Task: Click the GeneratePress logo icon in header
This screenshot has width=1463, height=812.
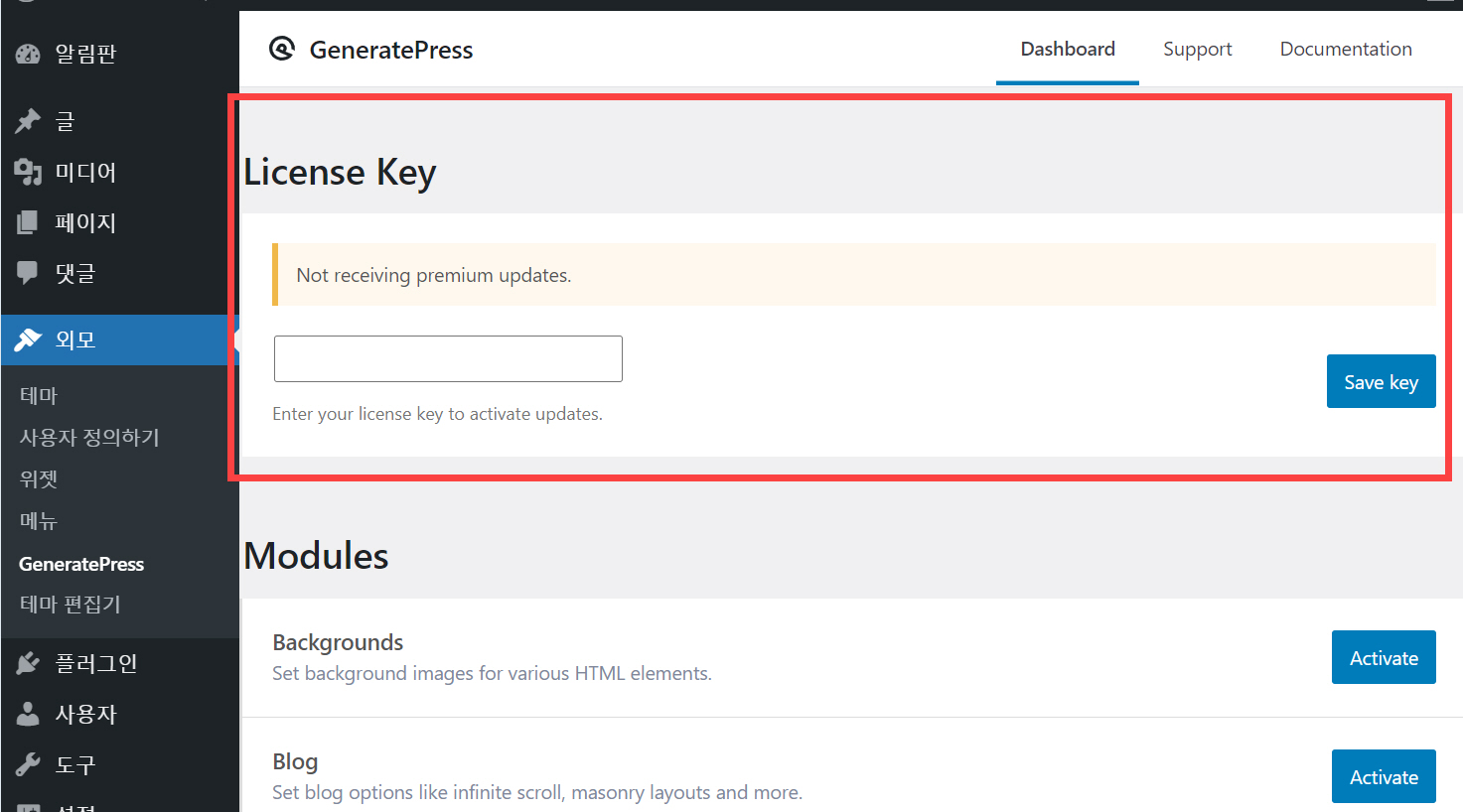Action: (282, 49)
